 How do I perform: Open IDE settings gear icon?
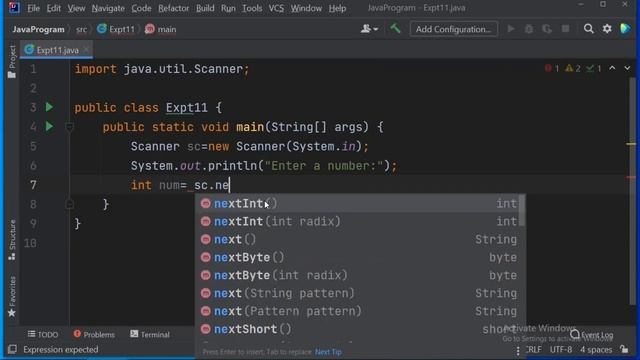(607, 29)
